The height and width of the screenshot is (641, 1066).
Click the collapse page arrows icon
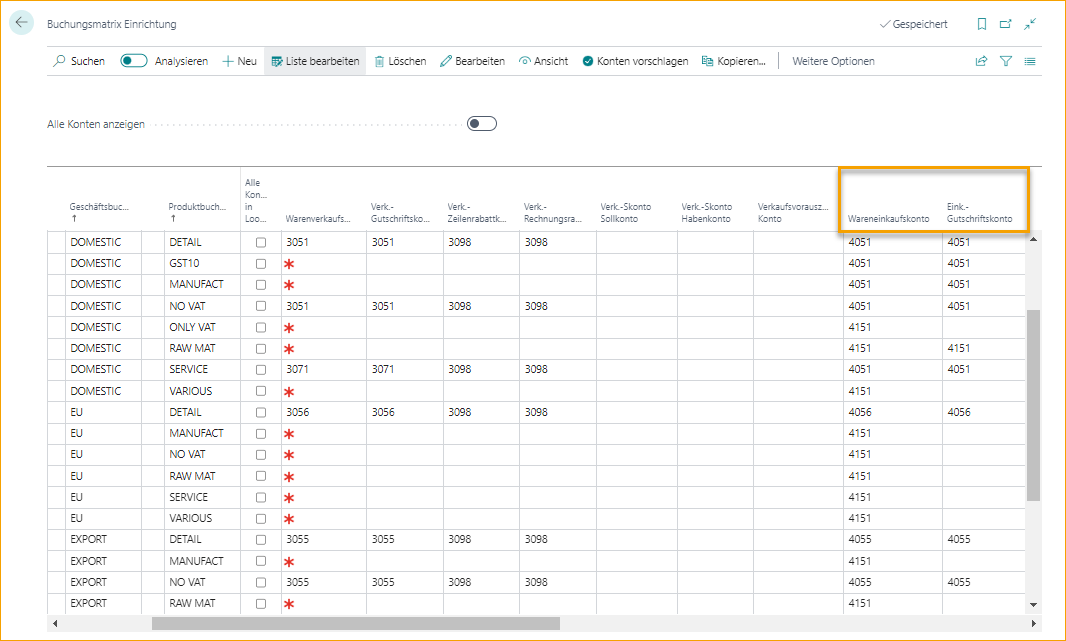1030,24
